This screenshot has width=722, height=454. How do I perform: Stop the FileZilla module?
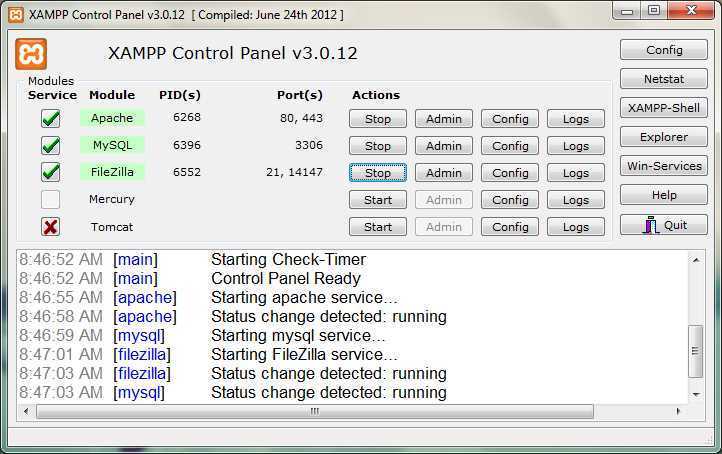click(x=378, y=173)
